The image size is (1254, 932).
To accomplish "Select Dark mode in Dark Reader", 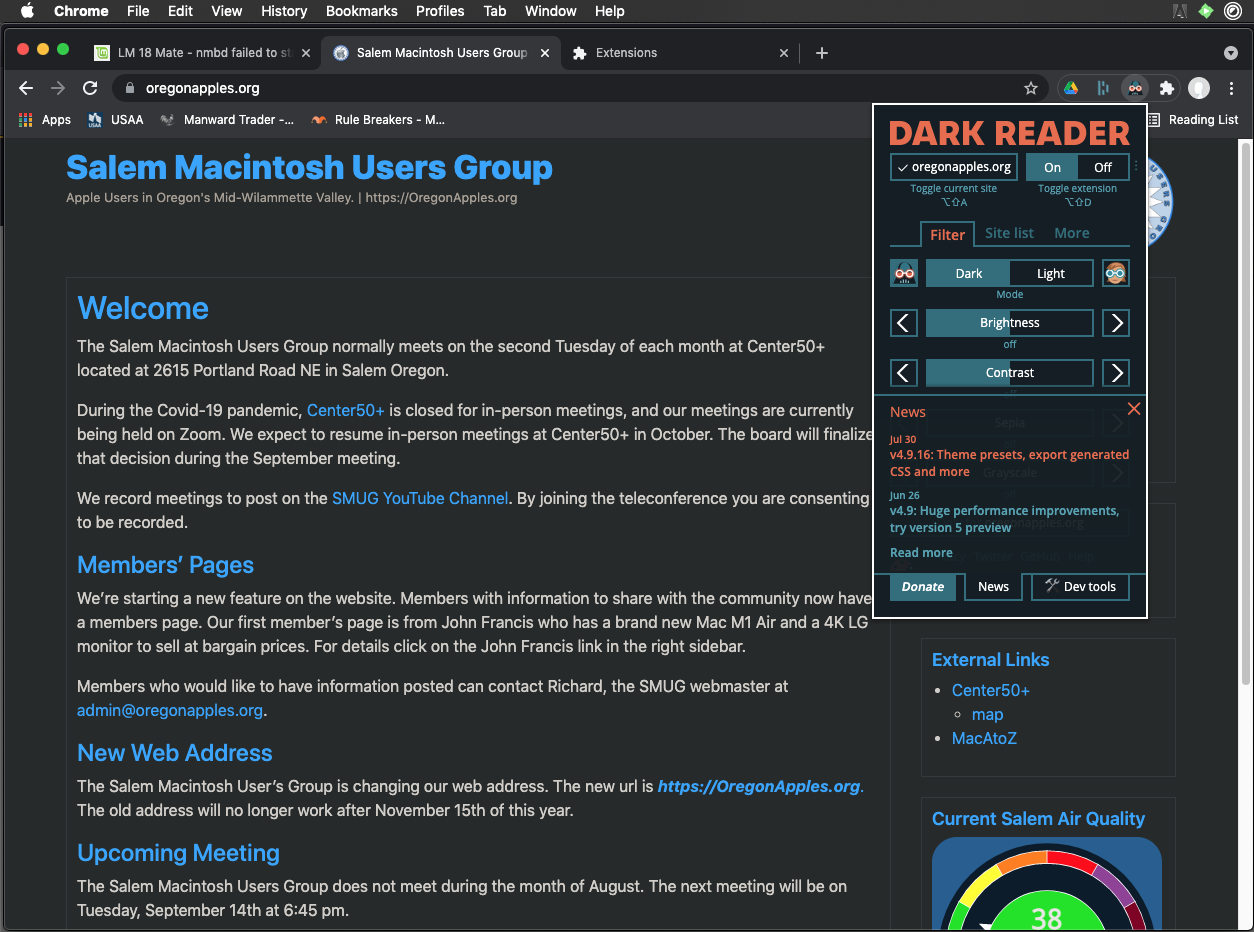I will (x=968, y=273).
